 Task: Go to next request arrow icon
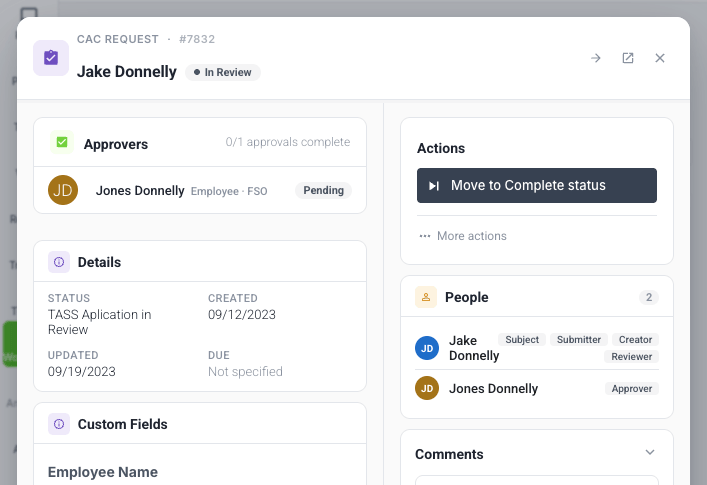point(596,58)
